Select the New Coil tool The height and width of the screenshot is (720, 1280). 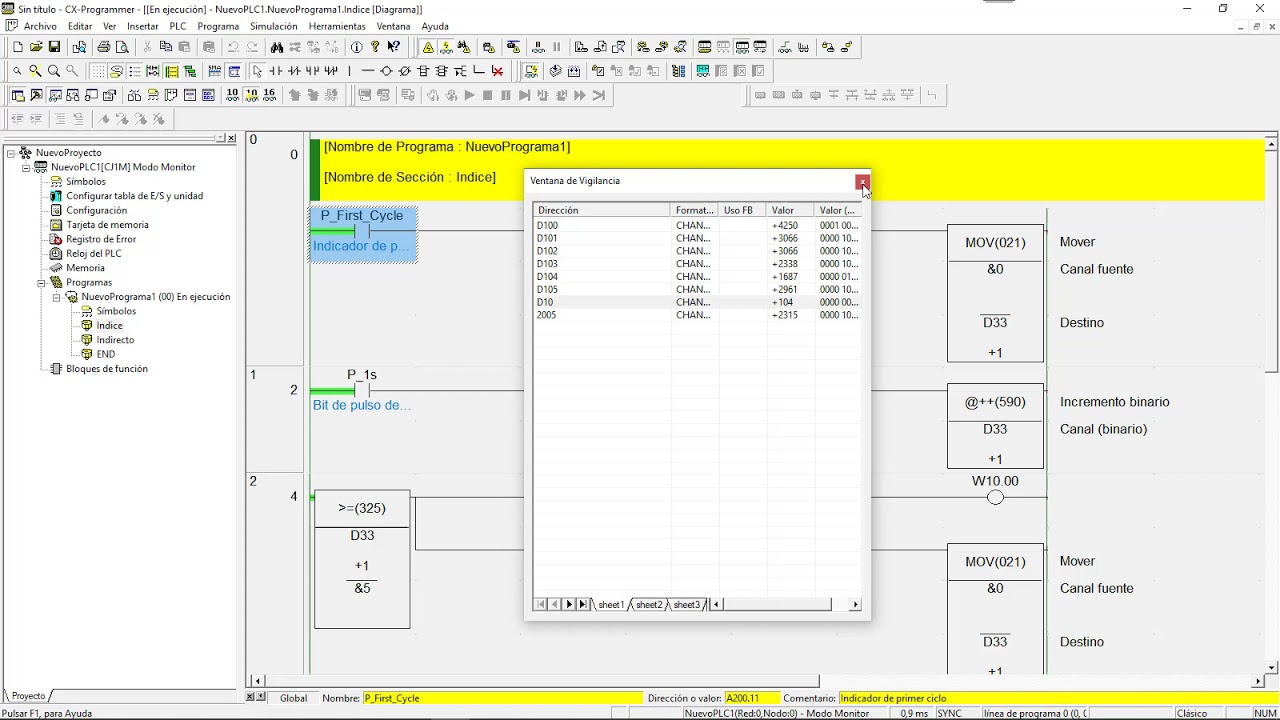coord(386,71)
